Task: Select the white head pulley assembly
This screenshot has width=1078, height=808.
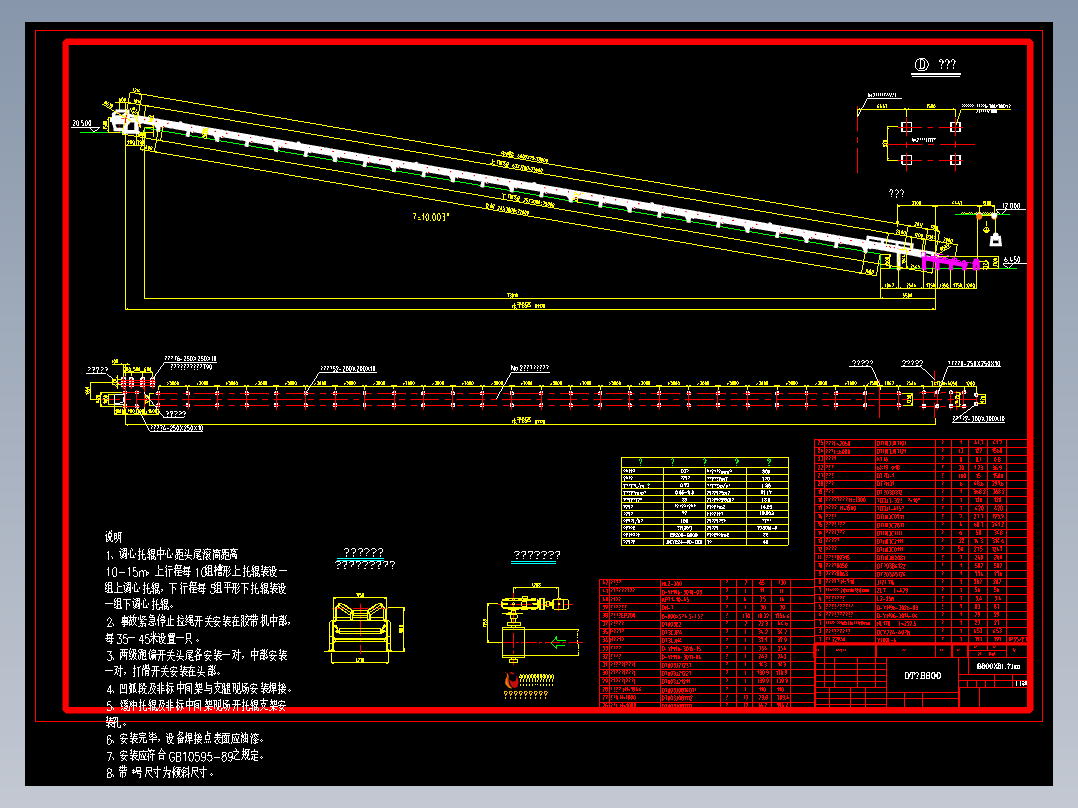Action: pyautogui.click(x=127, y=122)
